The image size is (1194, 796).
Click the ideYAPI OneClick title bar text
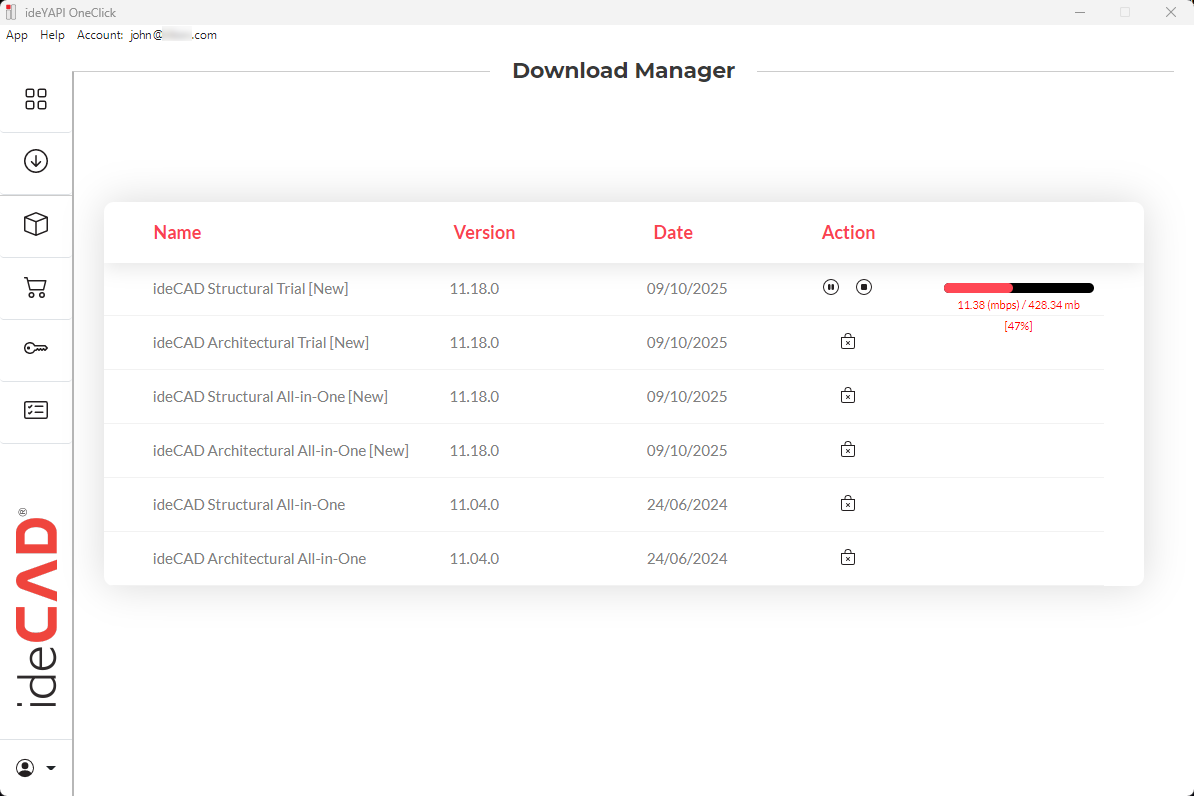(x=71, y=13)
